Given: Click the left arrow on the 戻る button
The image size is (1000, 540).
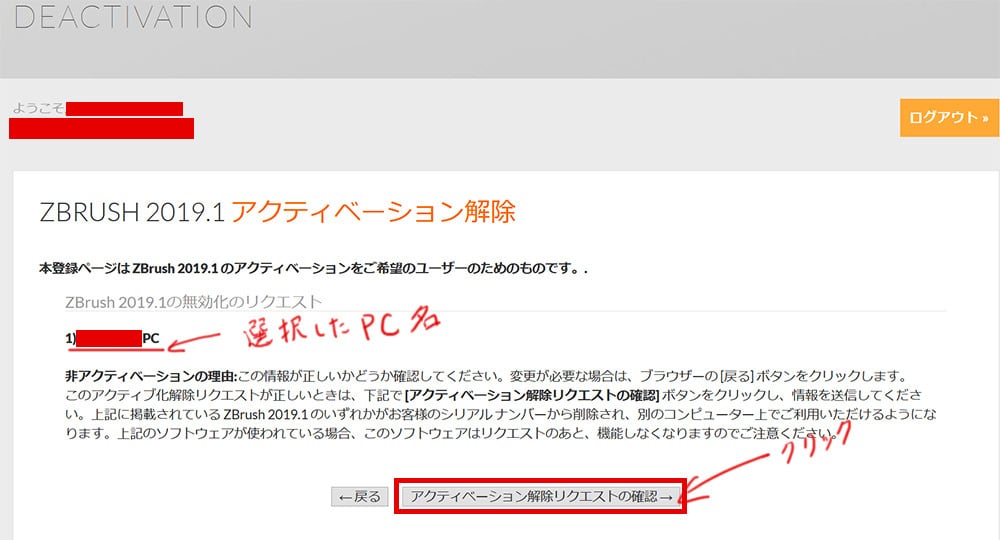Looking at the screenshot, I should point(345,497).
